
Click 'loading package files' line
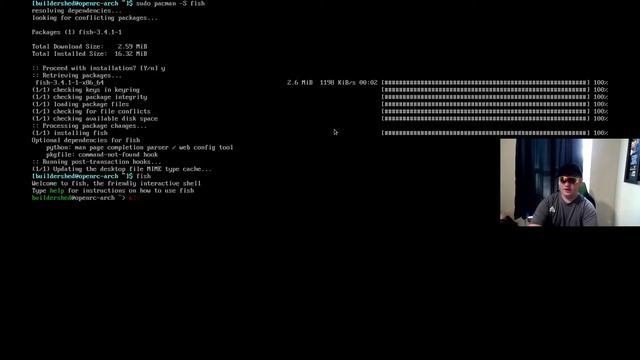[x=80, y=104]
